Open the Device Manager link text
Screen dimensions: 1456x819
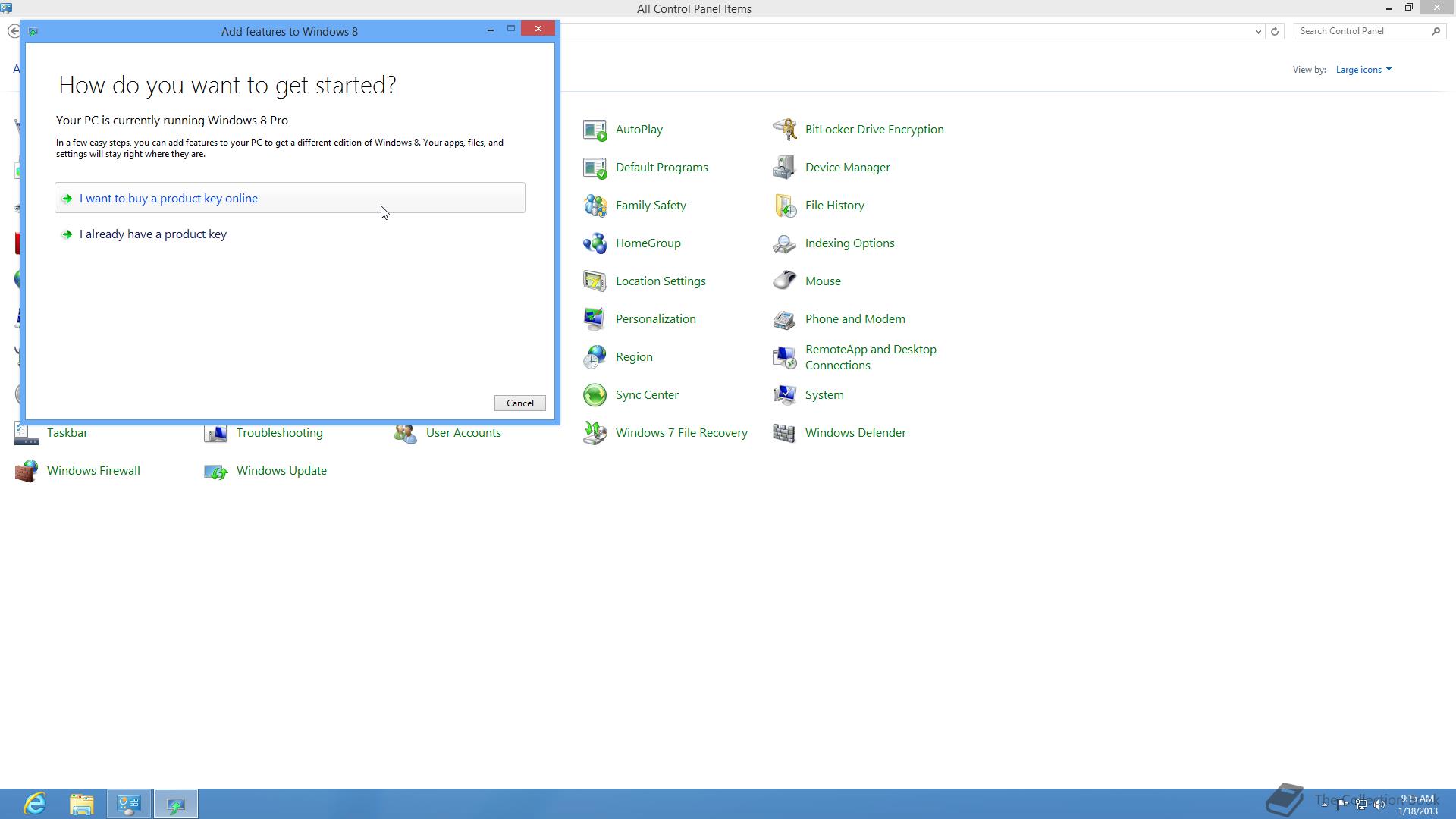coord(848,168)
